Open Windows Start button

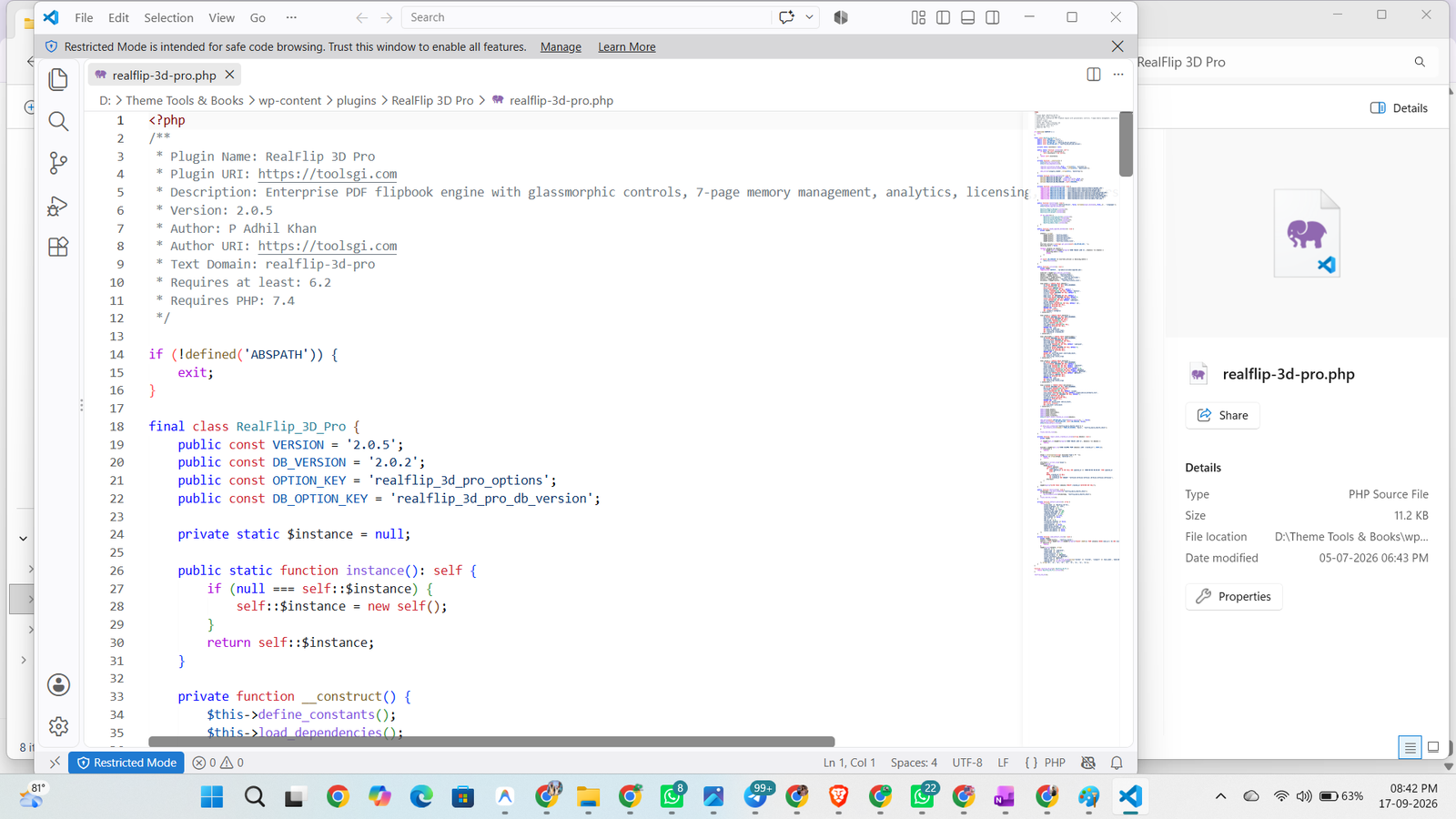coord(212,797)
